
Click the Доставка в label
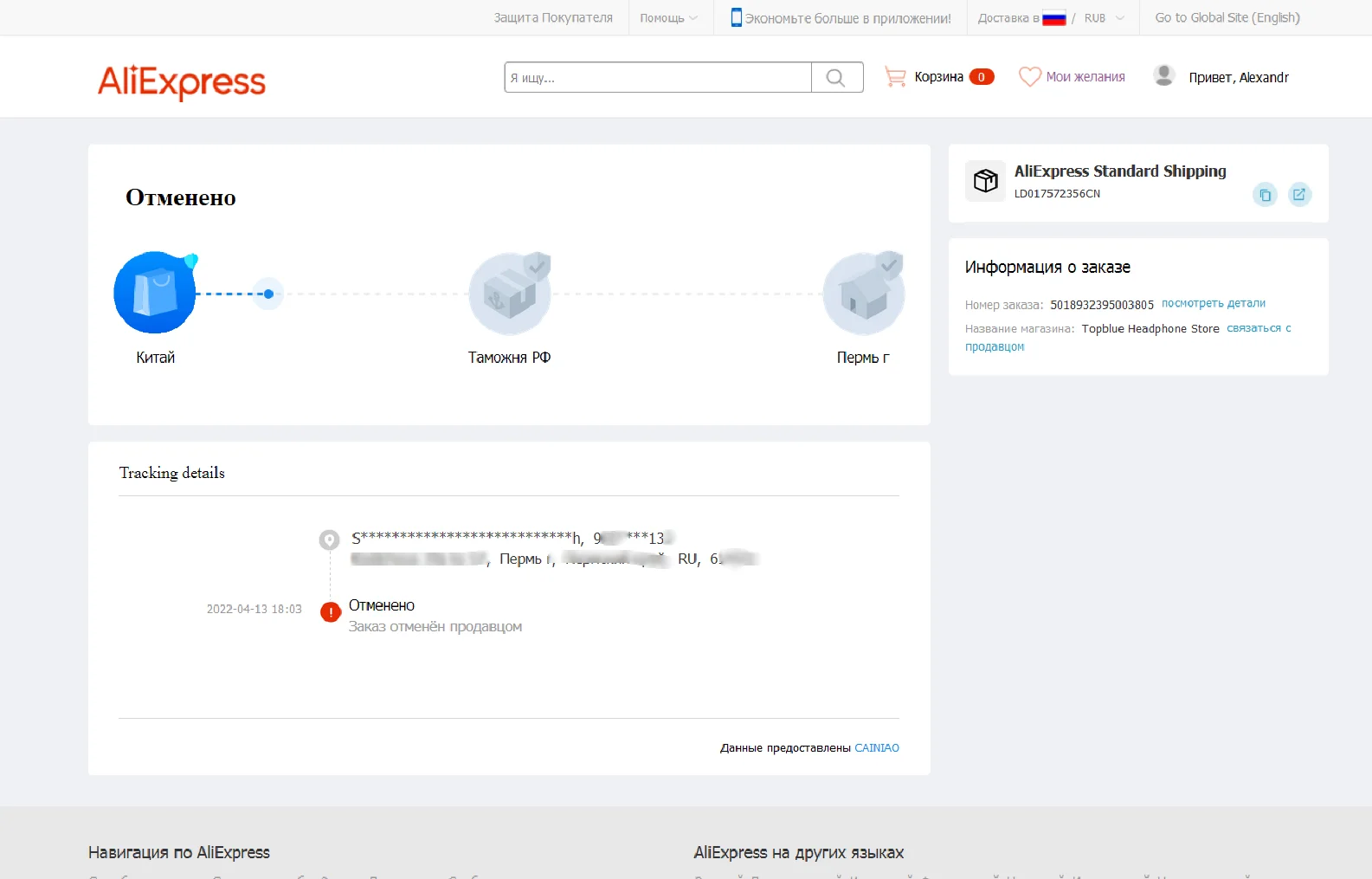point(1008,18)
